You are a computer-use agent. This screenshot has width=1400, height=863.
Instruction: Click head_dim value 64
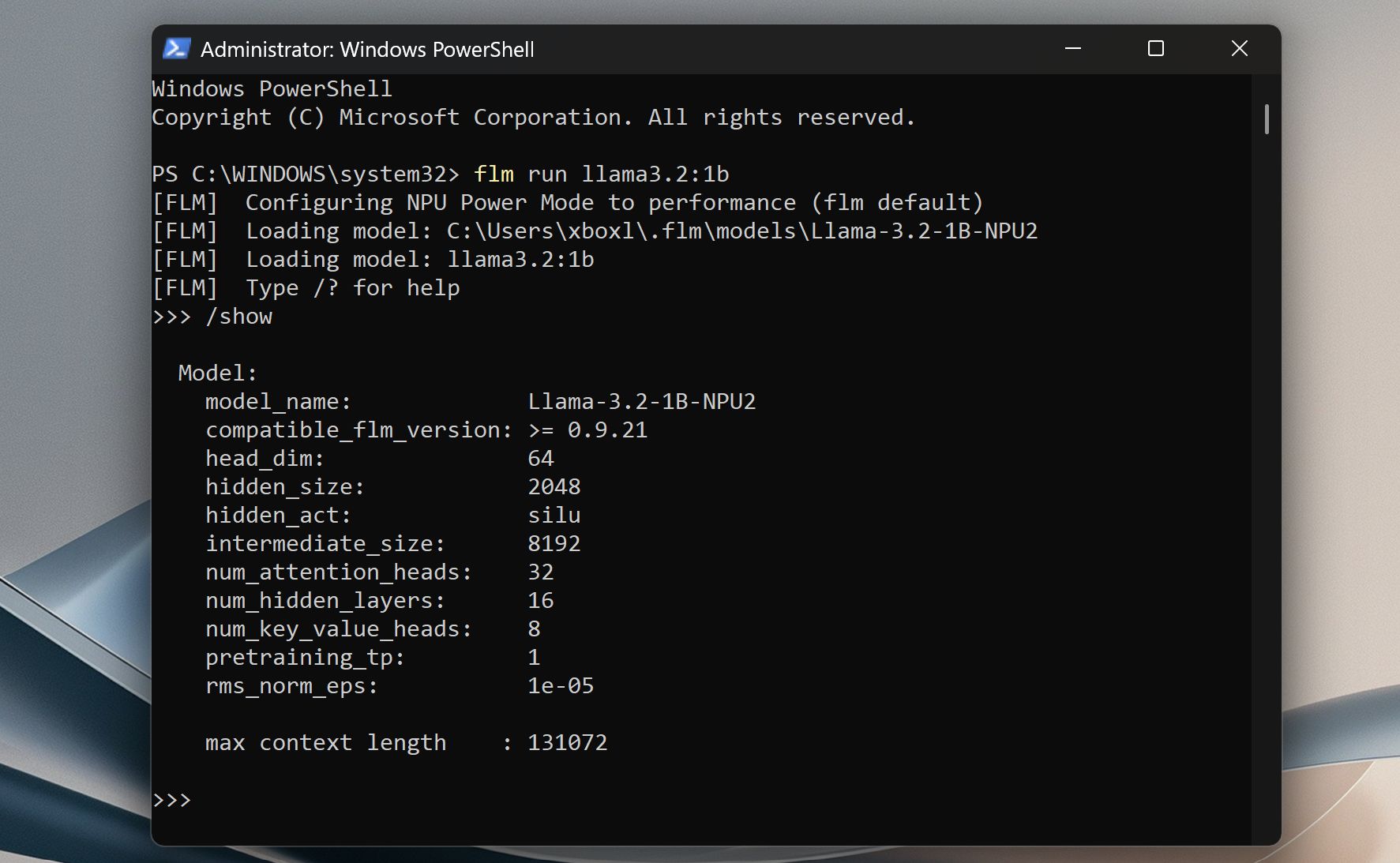tap(541, 459)
